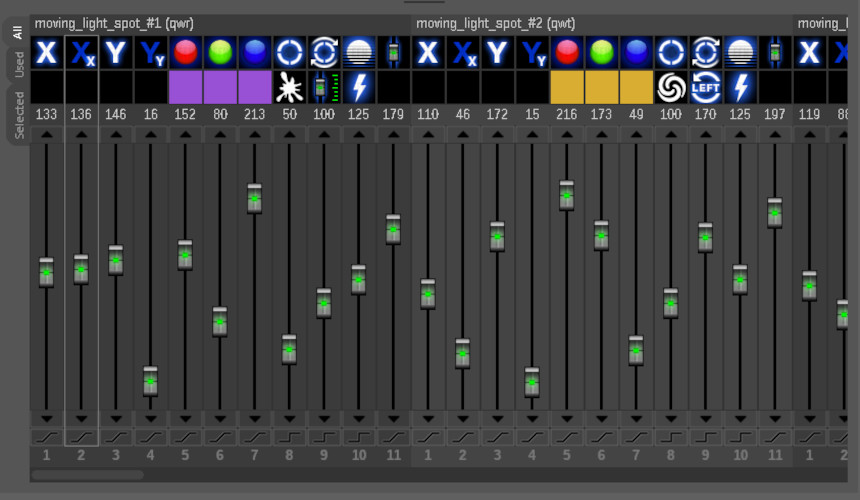
Task: Click the red channel icon of moving_light_spot_#2
Action: [566, 52]
